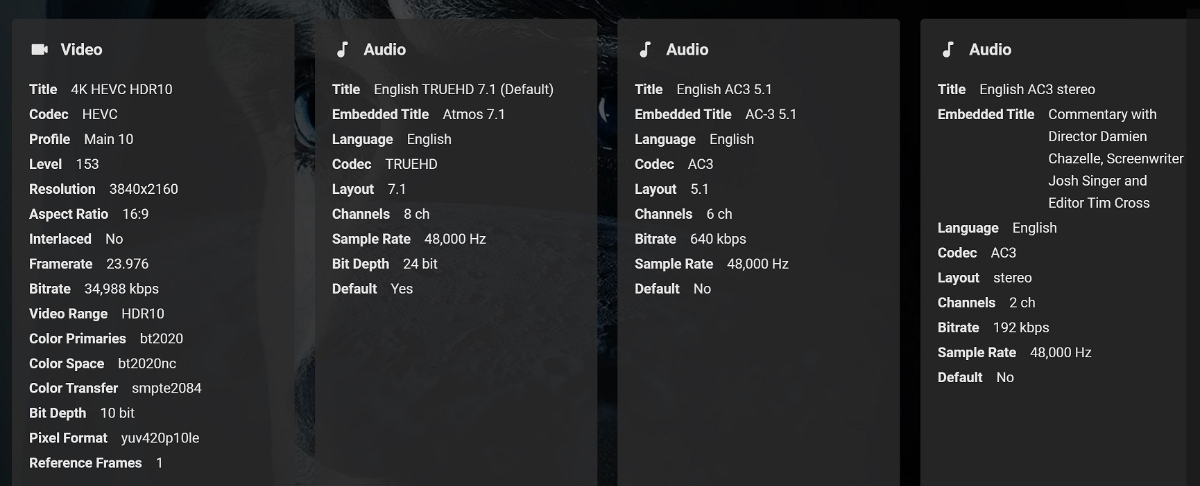Select the yuv420p10le pixel format value
1200x486 pixels.
(161, 438)
